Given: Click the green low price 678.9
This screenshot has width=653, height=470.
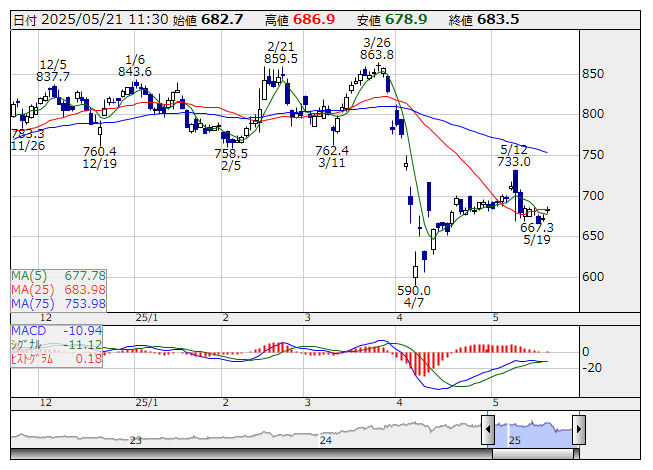Looking at the screenshot, I should [406, 20].
